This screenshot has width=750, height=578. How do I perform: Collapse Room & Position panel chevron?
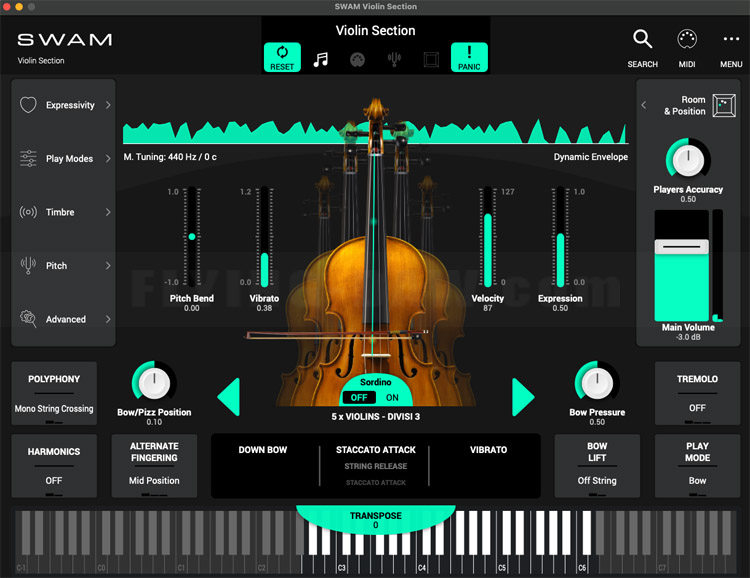pos(644,105)
